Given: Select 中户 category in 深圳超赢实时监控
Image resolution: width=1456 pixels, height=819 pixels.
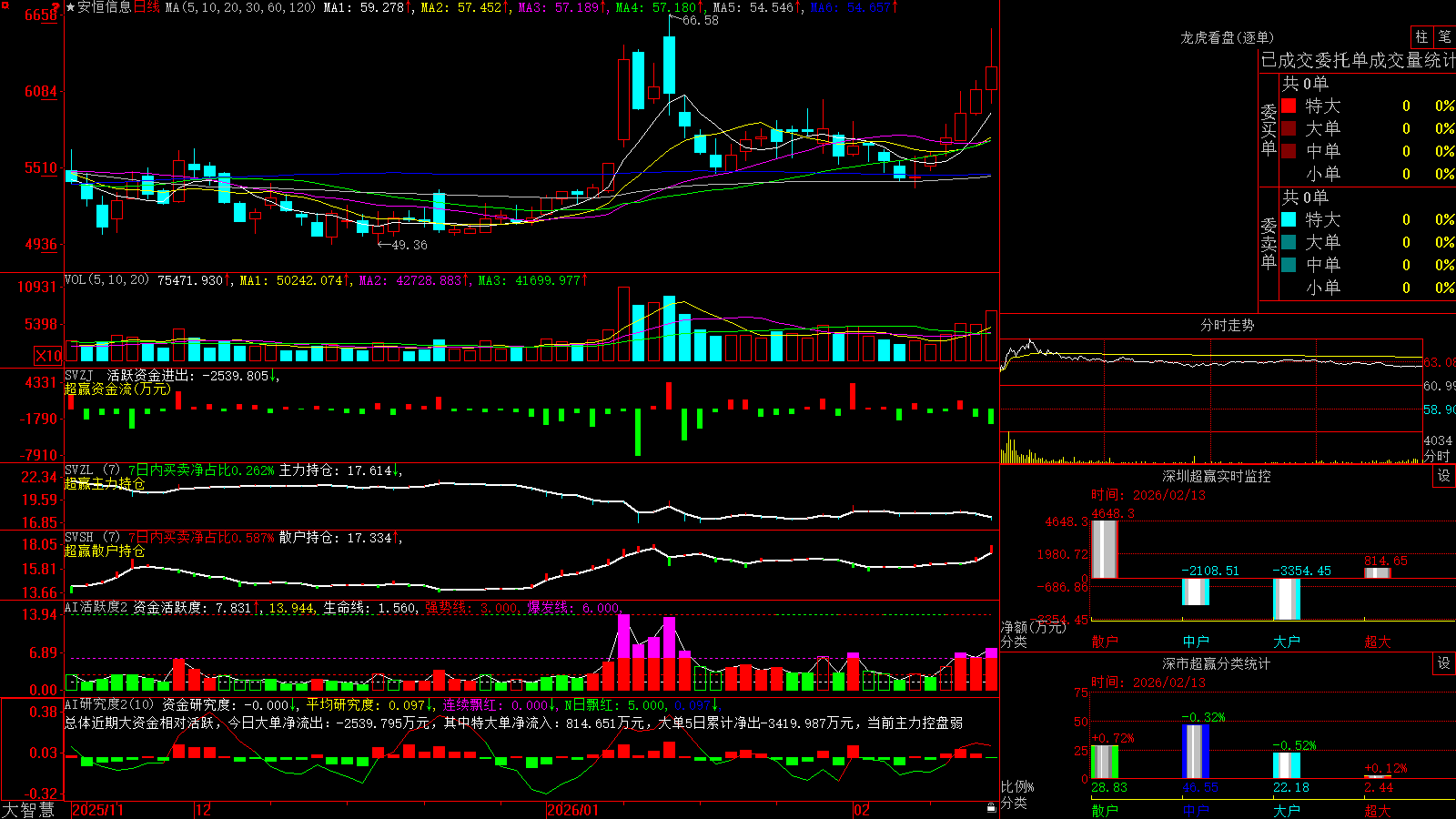Looking at the screenshot, I should tap(1196, 642).
